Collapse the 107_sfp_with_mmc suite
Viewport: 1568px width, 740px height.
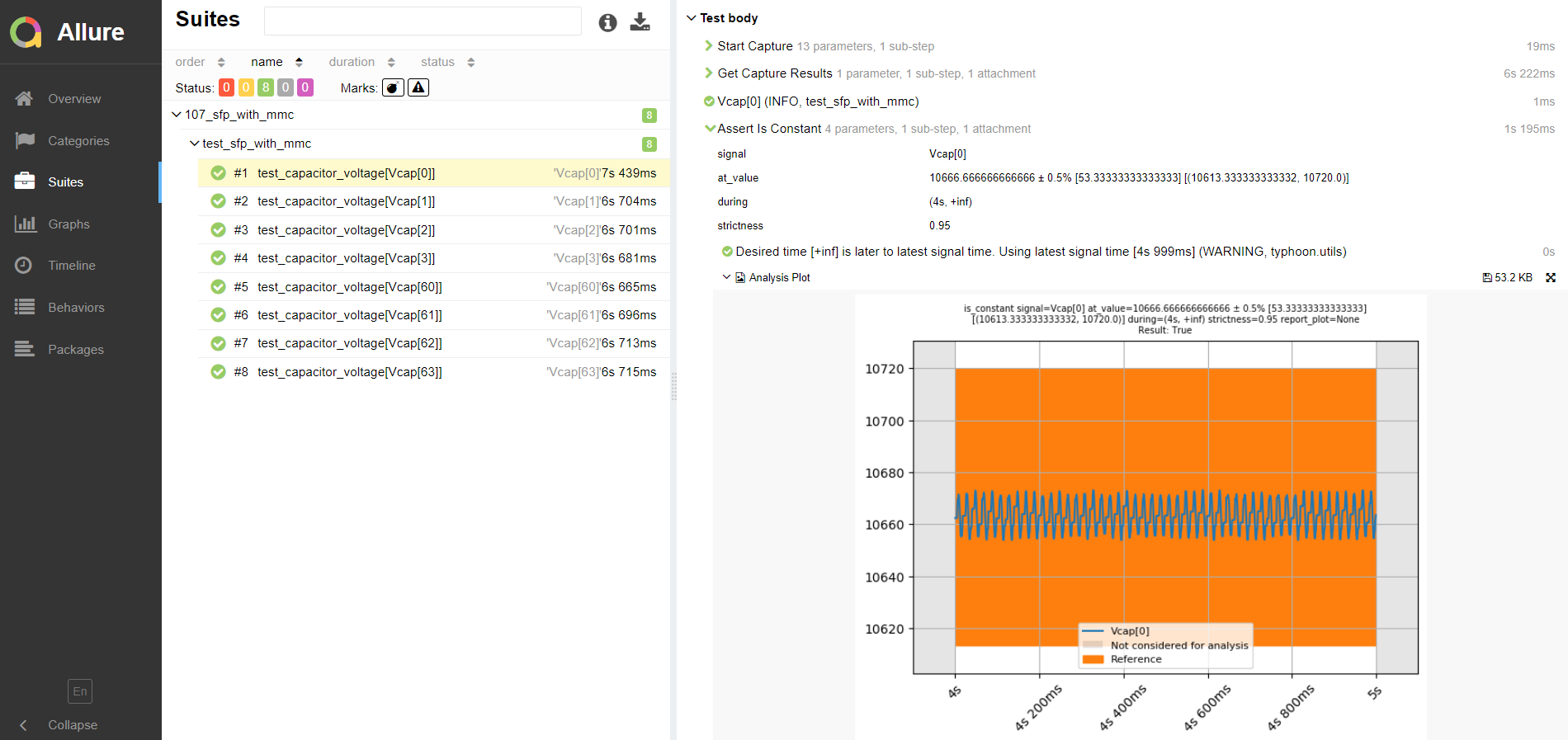tap(177, 115)
